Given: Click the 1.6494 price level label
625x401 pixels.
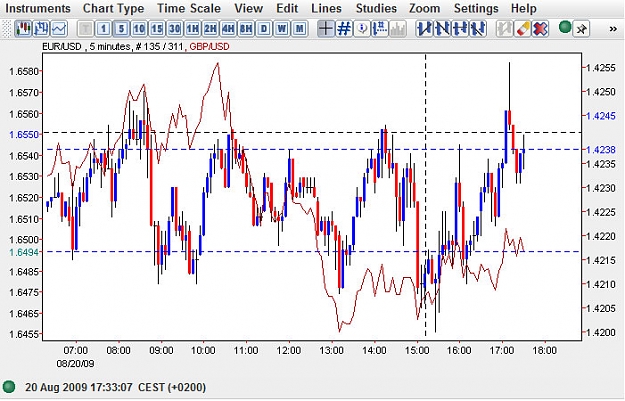Looking at the screenshot, I should (x=24, y=252).
